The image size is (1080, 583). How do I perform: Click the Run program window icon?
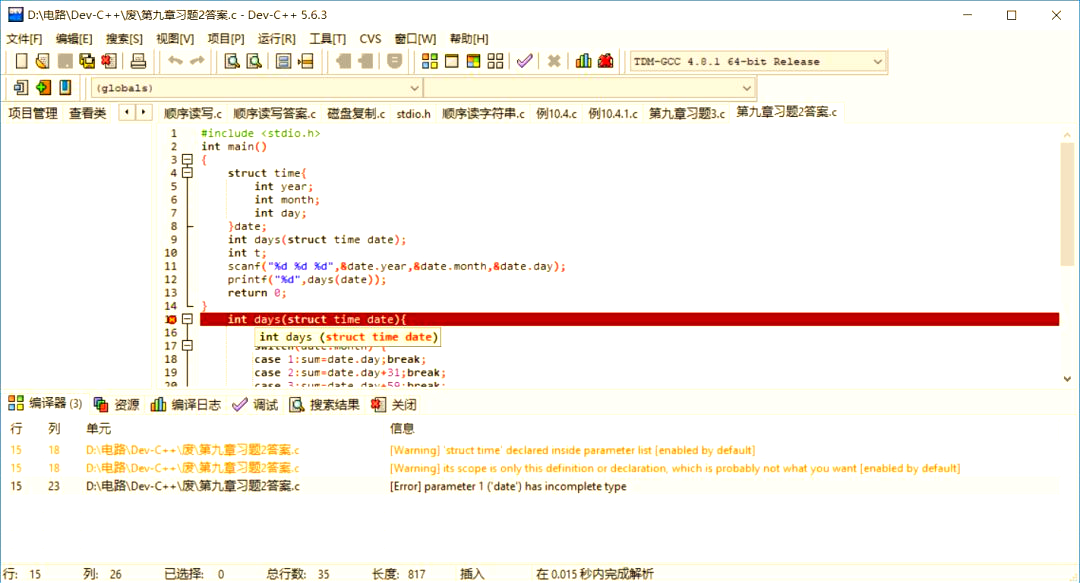point(452,61)
